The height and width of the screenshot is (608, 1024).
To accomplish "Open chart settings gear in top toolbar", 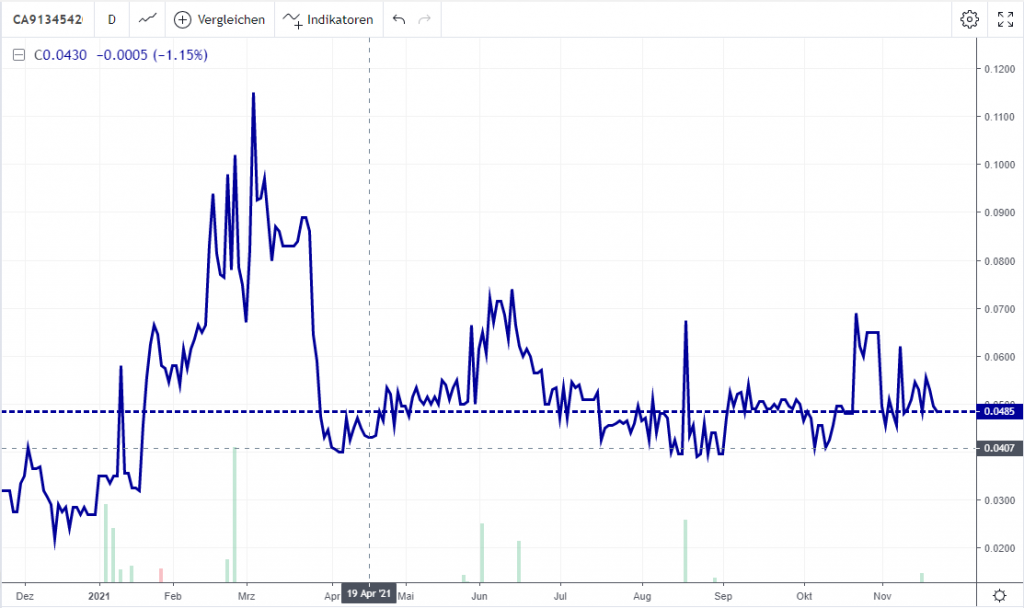I will click(x=968, y=19).
